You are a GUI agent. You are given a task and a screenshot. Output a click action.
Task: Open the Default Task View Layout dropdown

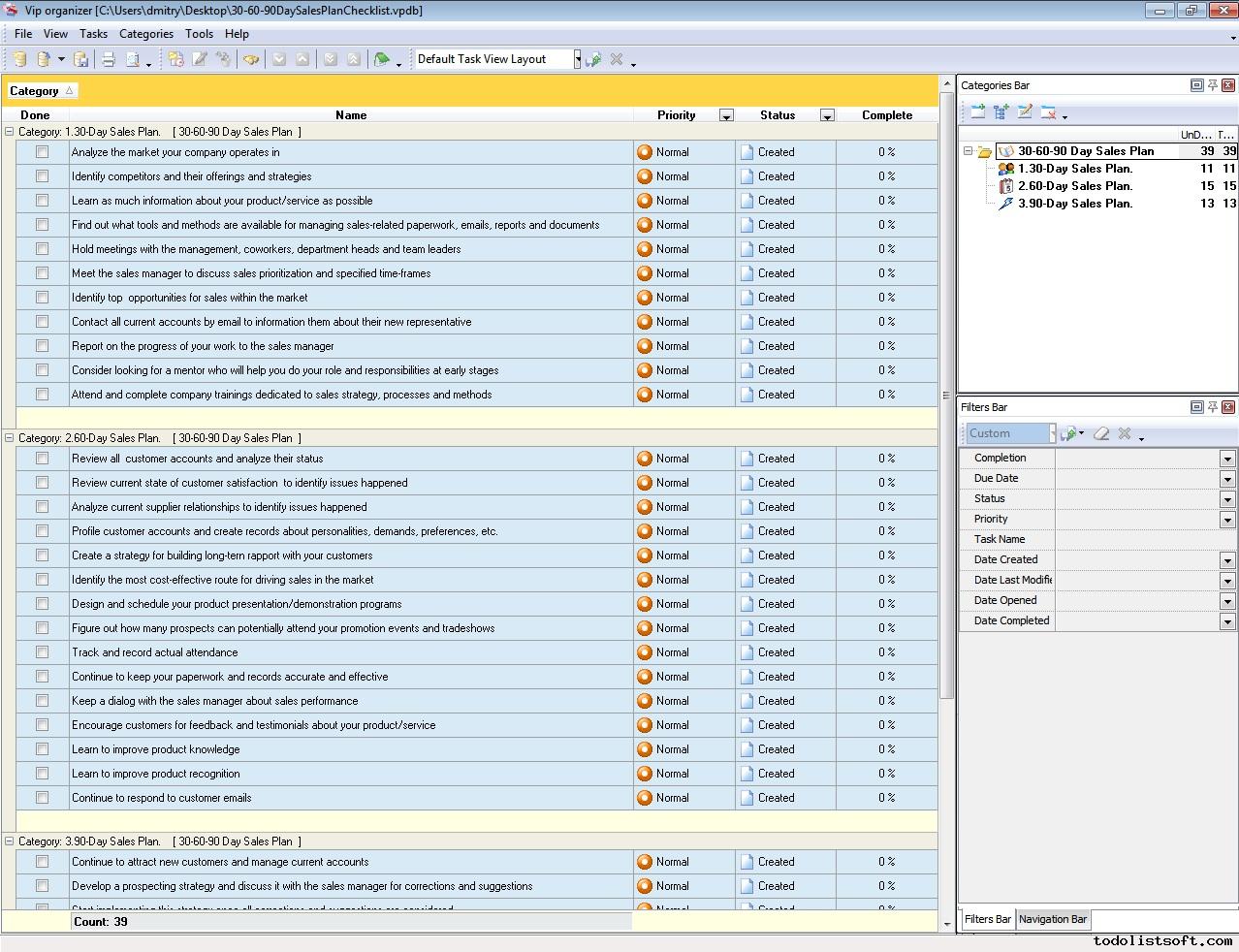tap(577, 59)
